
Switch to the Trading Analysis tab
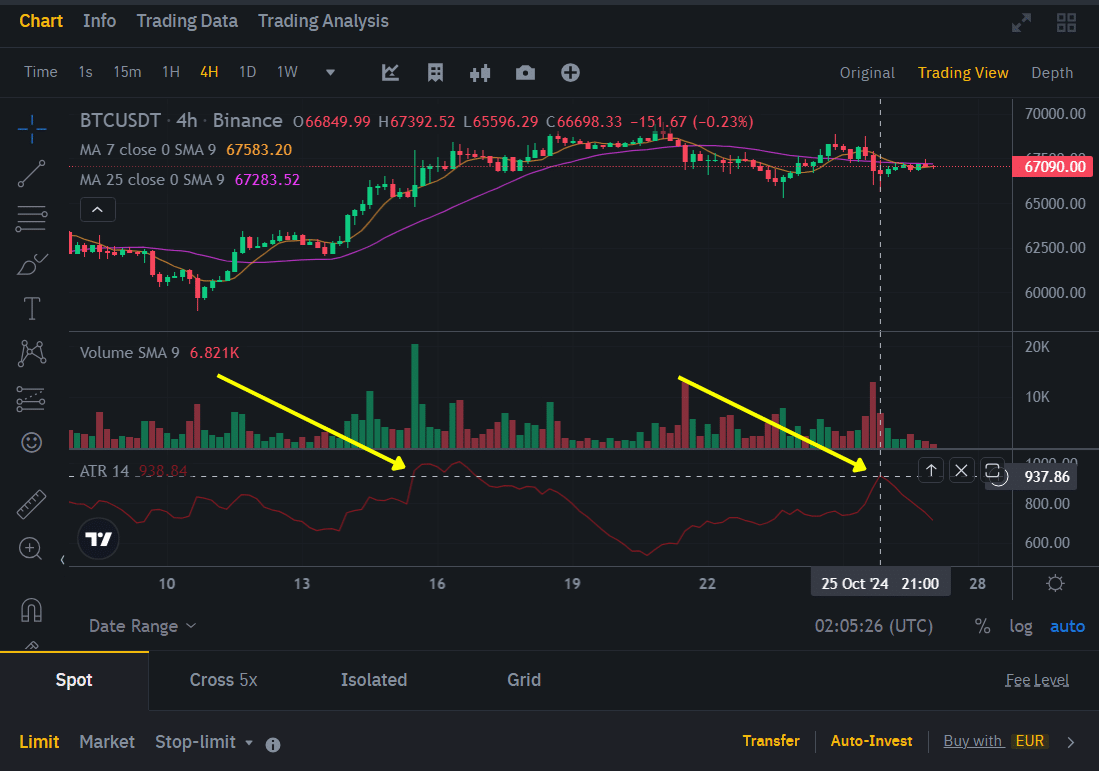322,20
